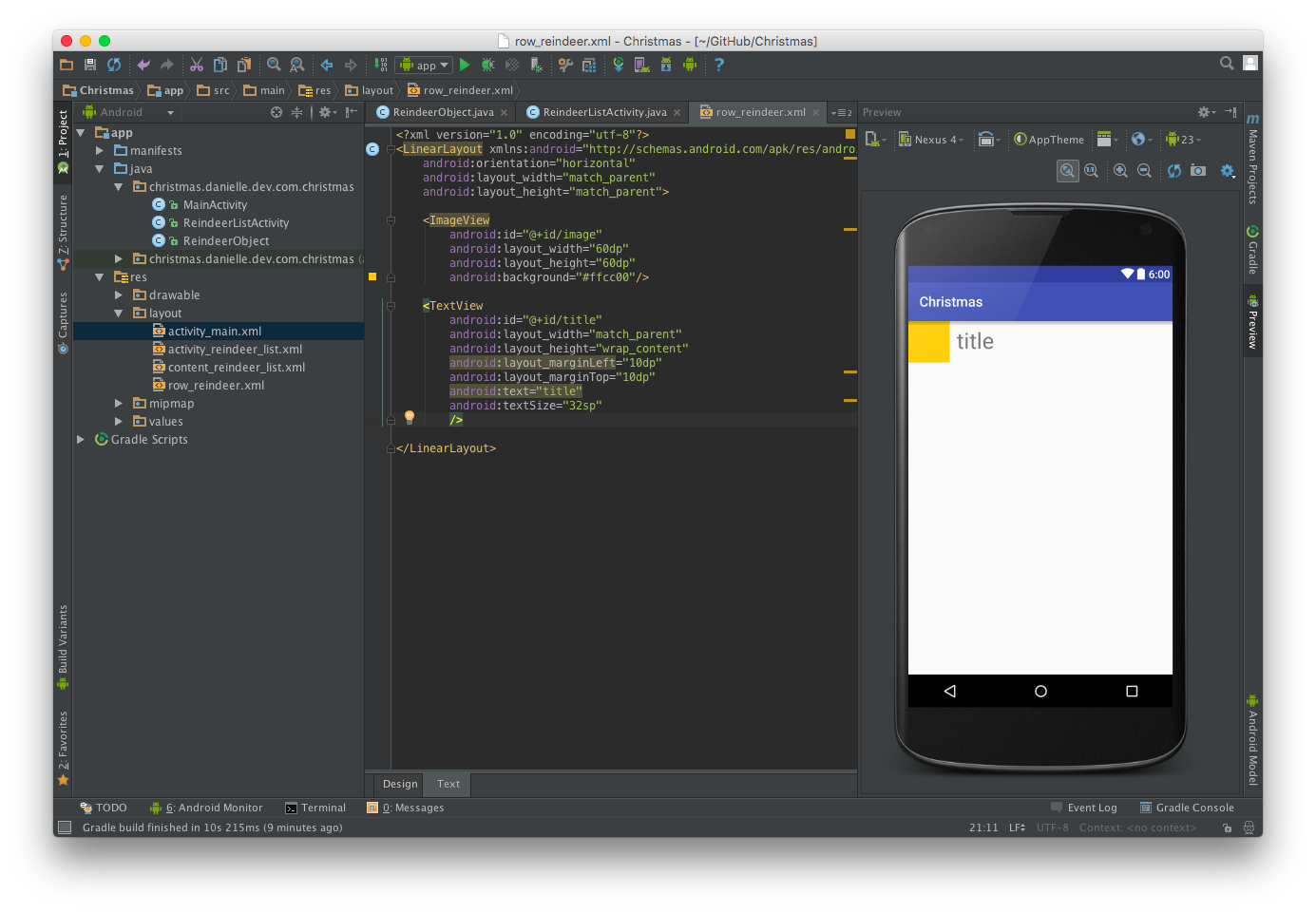Click the yellow ImageView square in preview
Screen dimensions: 1316x913
pos(928,342)
